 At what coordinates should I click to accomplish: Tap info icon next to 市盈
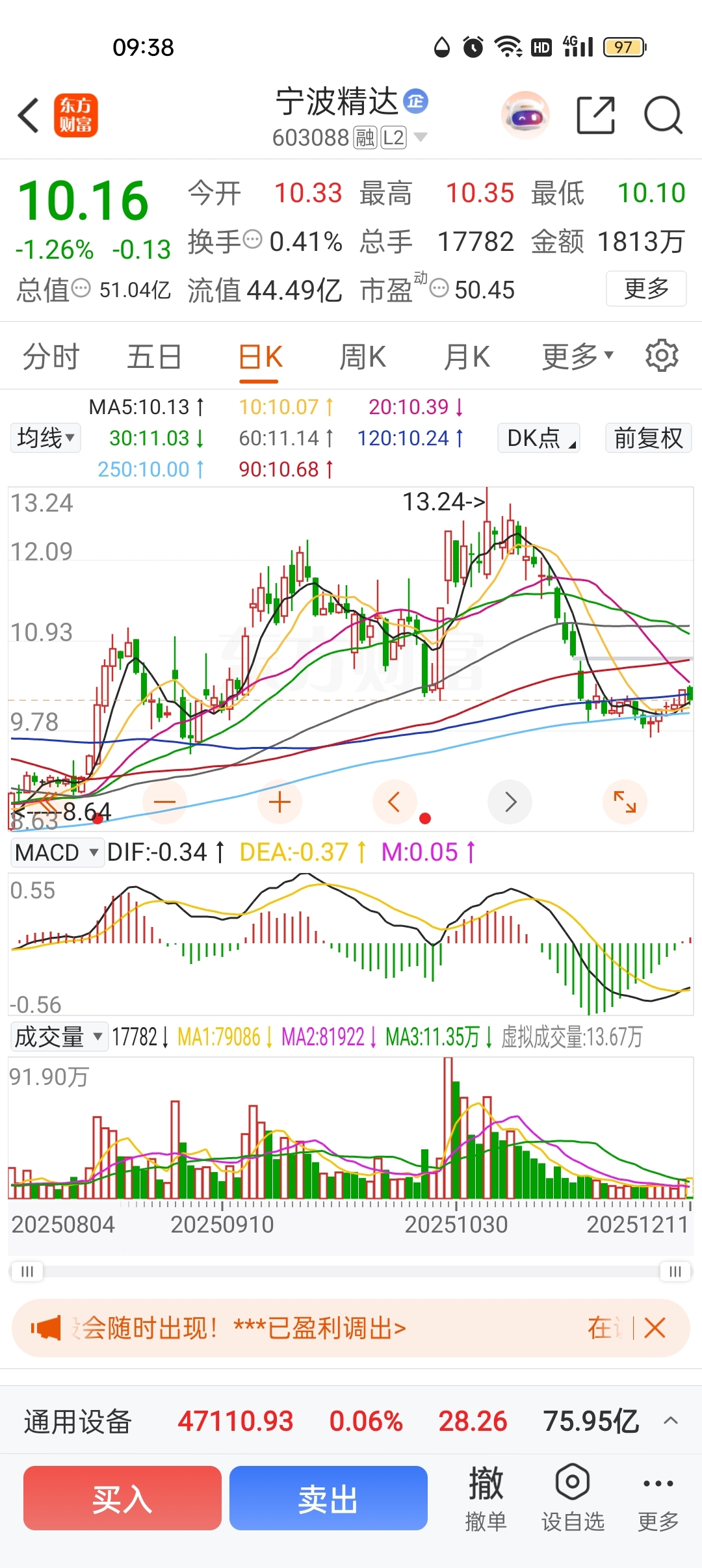(439, 287)
